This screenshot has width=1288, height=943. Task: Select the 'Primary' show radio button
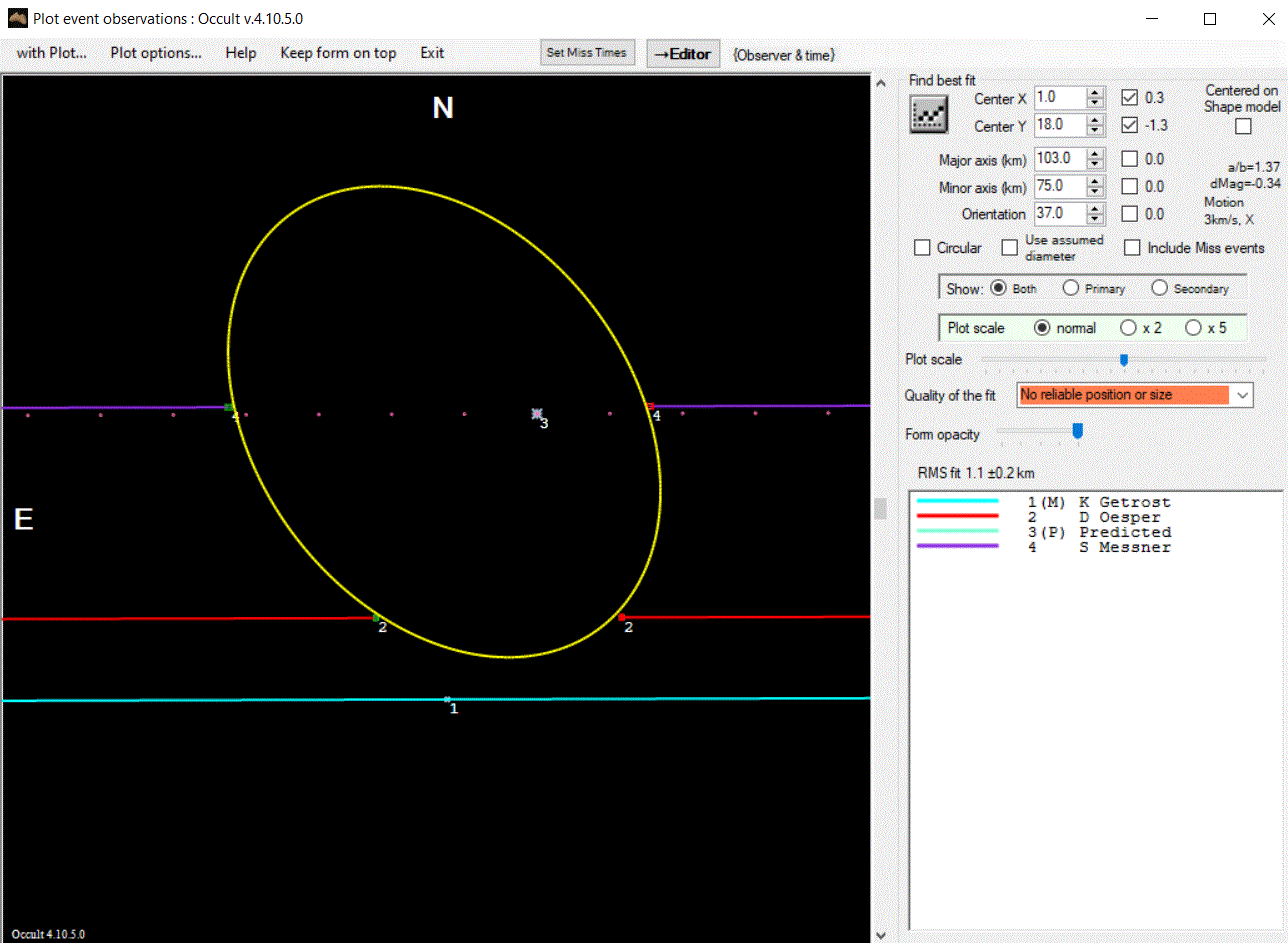point(1071,288)
